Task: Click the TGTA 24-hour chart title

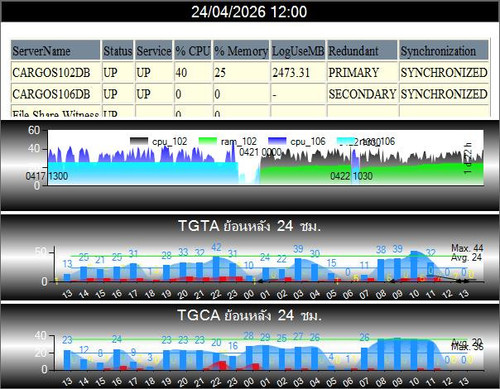Action: click(249, 226)
